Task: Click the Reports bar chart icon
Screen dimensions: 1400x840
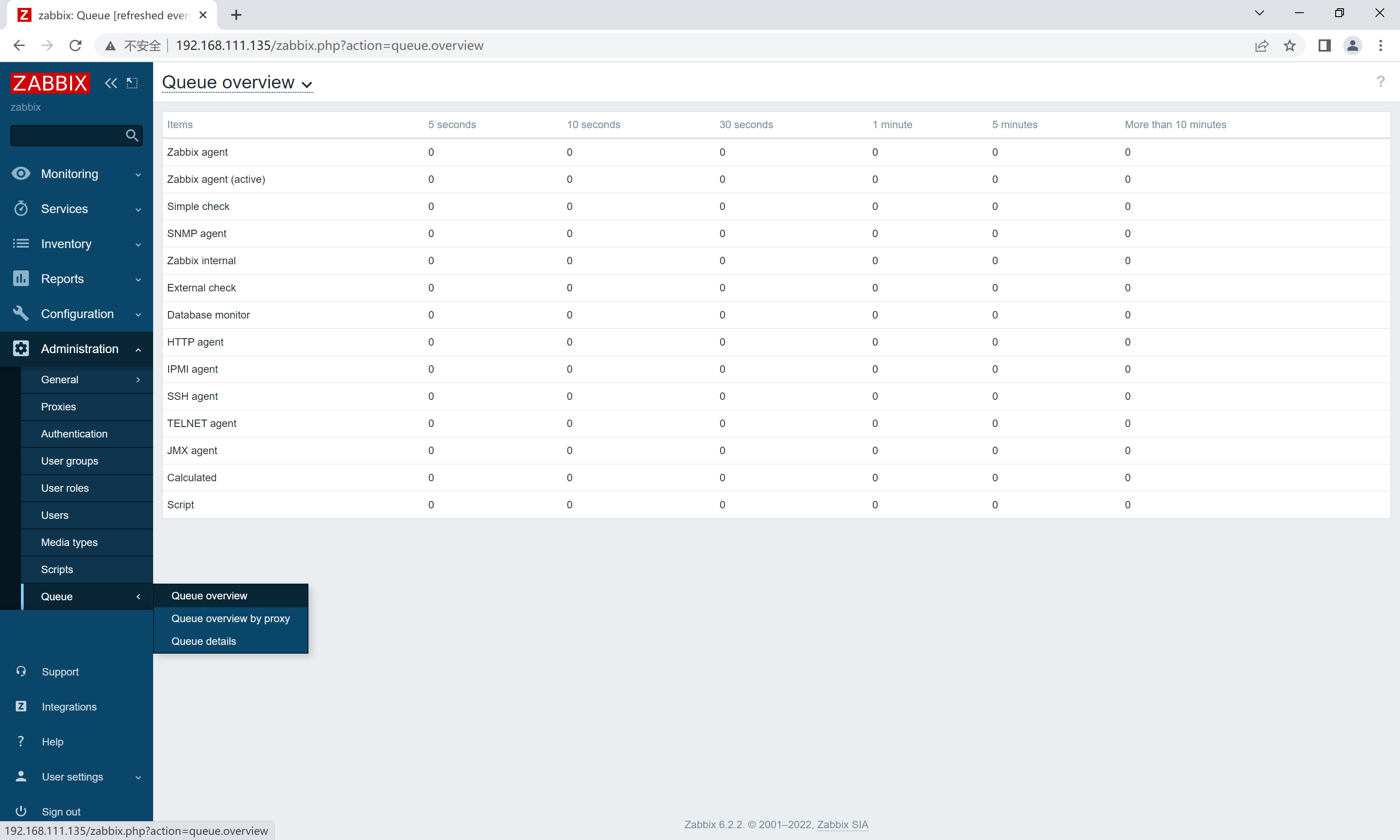Action: 21,279
